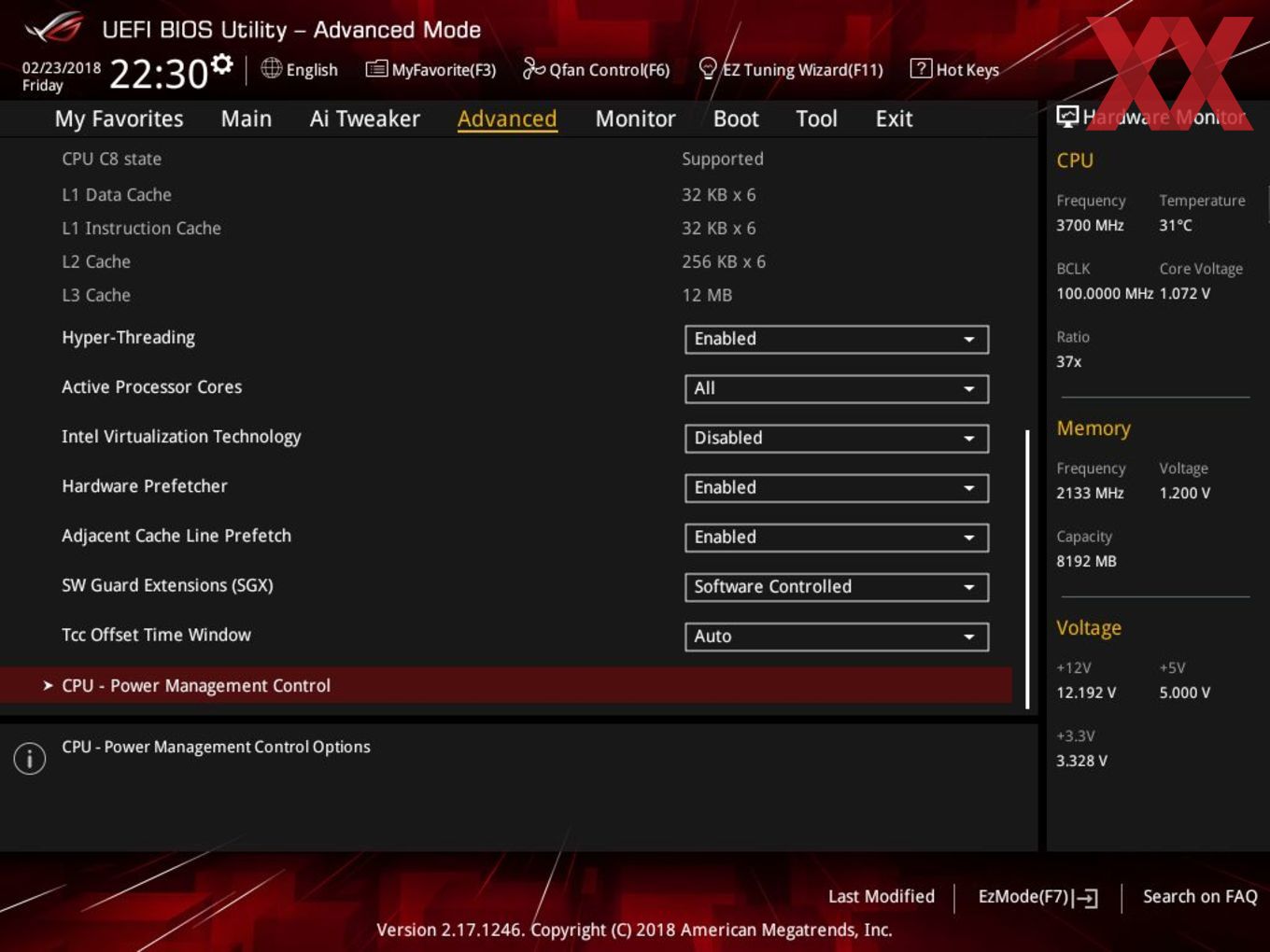The height and width of the screenshot is (952, 1270).
Task: Click the EzMode exit arrow icon
Action: click(1085, 898)
